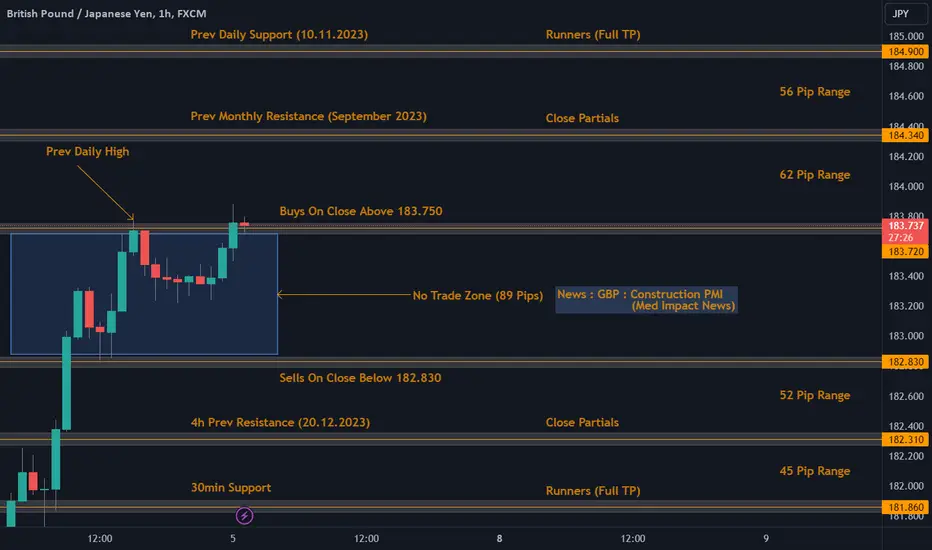Select the 184.900 price label
932x550 pixels.
tap(905, 52)
